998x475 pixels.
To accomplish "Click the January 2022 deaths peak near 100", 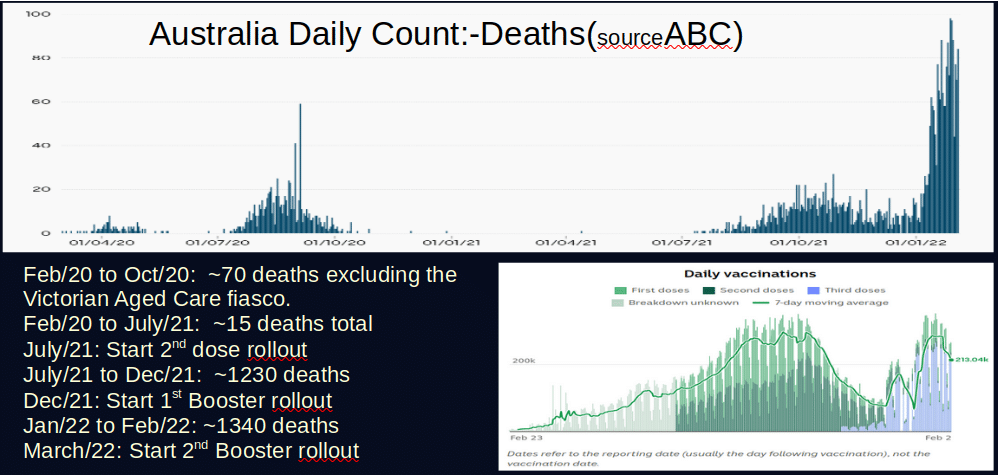I will click(950, 125).
